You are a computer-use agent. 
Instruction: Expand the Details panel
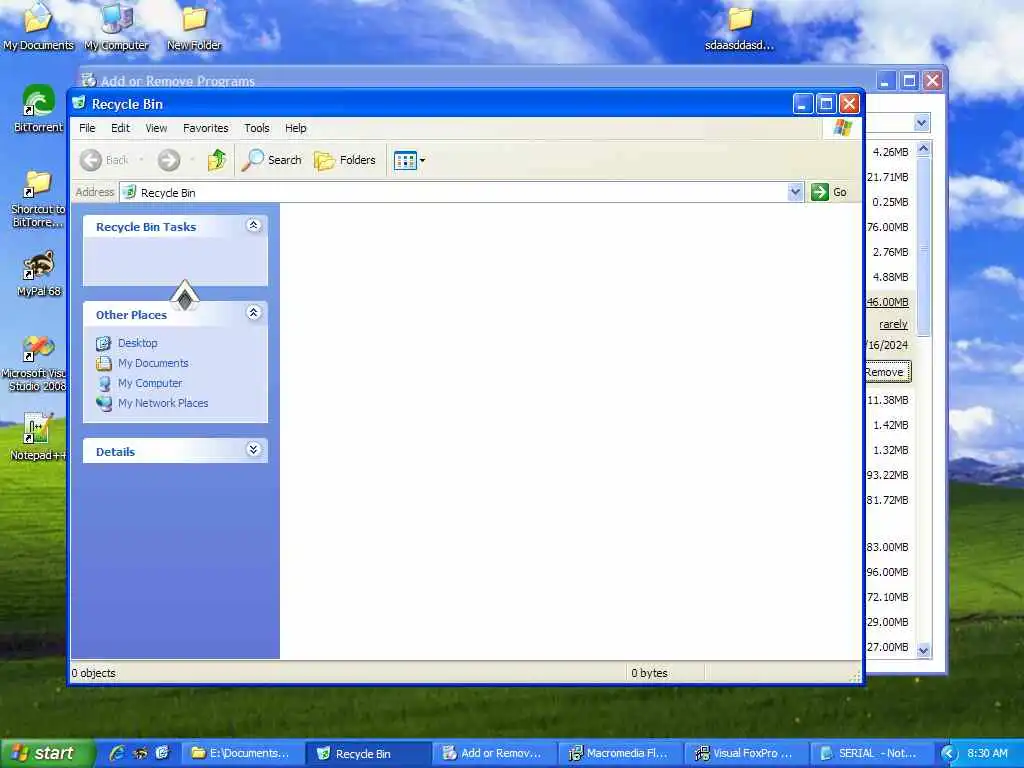coord(253,449)
